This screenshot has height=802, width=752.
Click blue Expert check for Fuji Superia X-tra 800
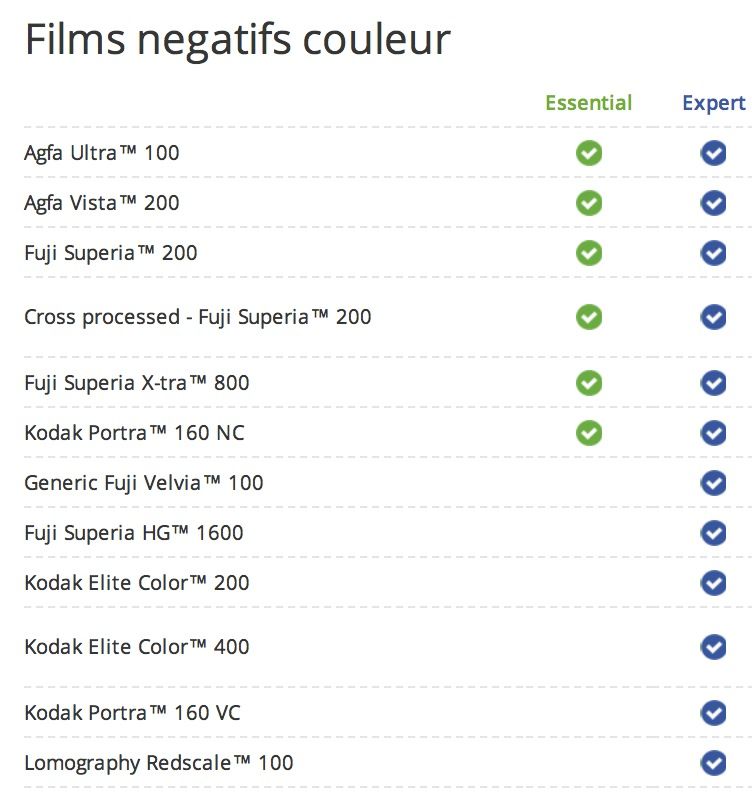point(713,383)
